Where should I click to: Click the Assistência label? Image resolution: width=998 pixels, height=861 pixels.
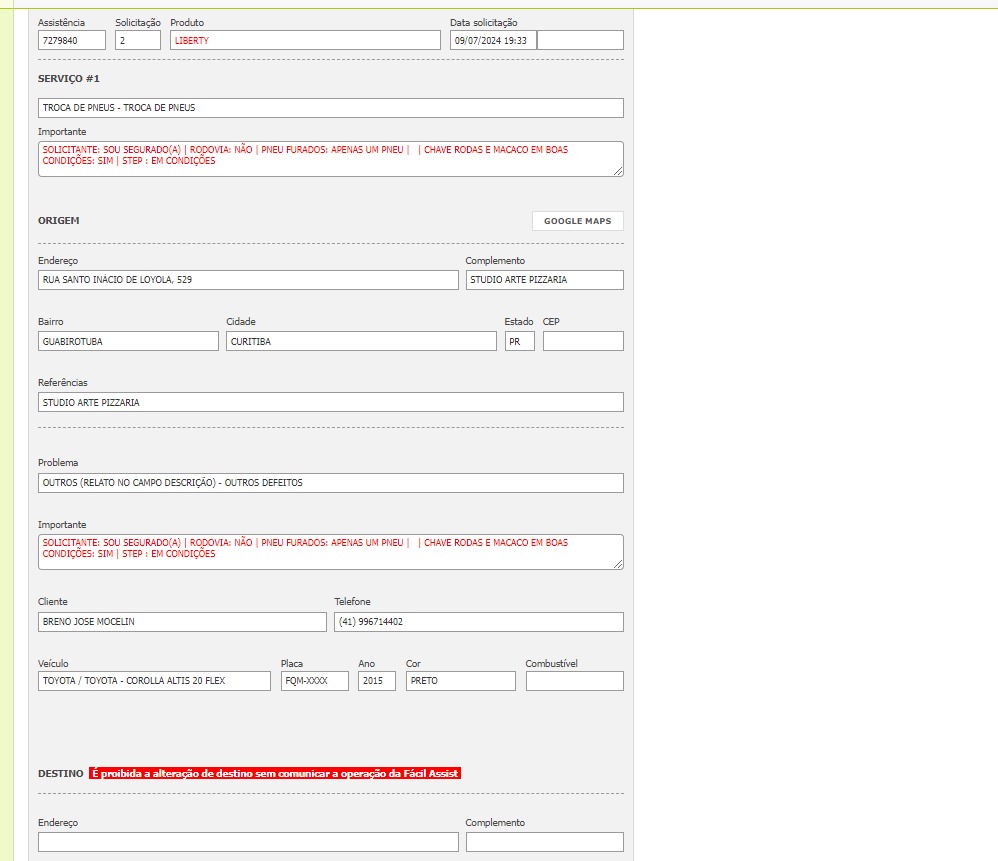point(62,22)
